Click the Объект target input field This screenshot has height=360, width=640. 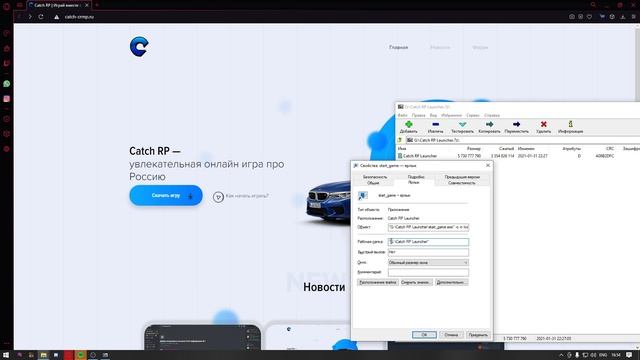pyautogui.click(x=428, y=227)
